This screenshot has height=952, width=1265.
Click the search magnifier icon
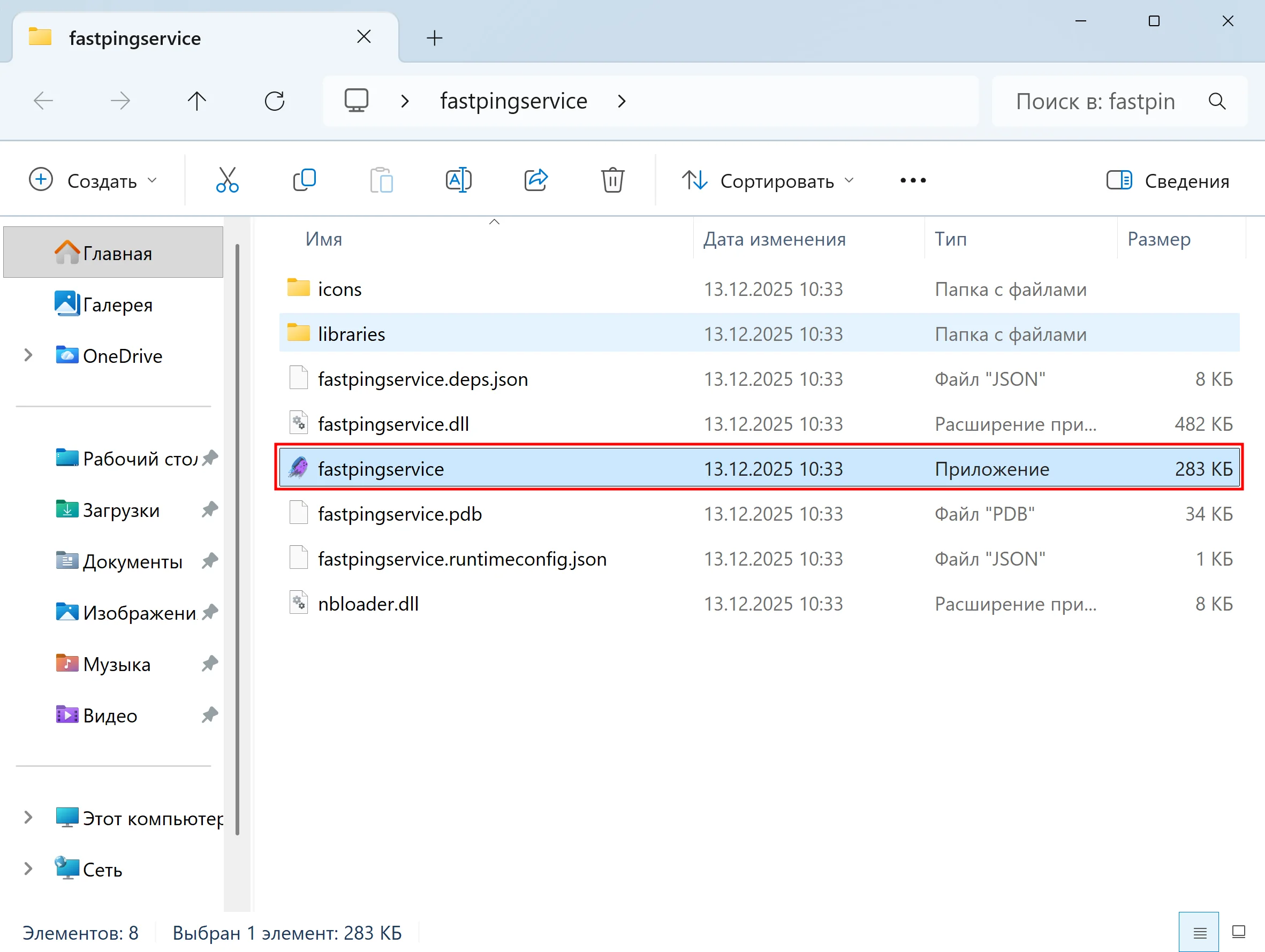tap(1216, 101)
